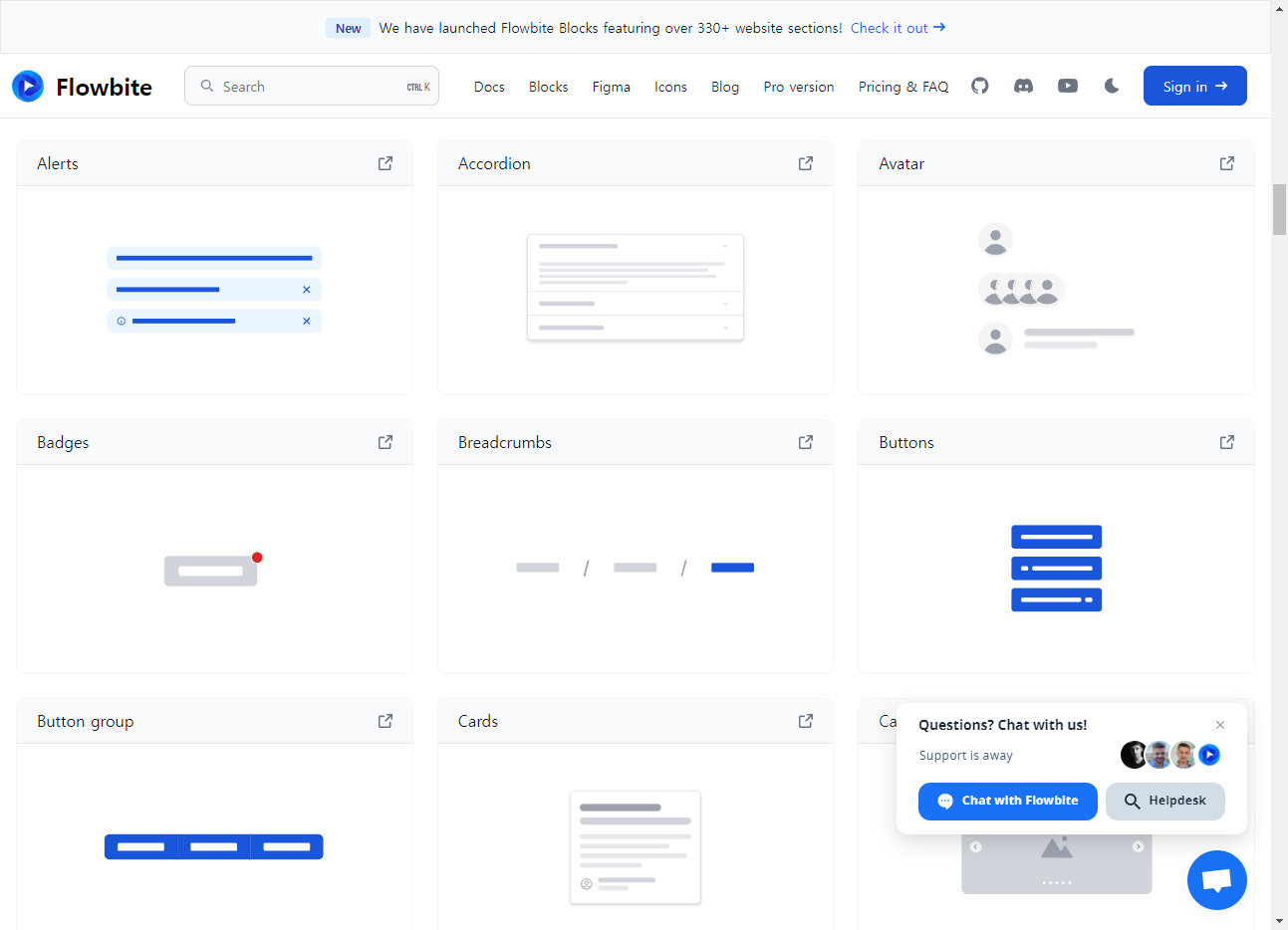Open the YouTube channel icon
The width and height of the screenshot is (1288, 930).
point(1067,87)
